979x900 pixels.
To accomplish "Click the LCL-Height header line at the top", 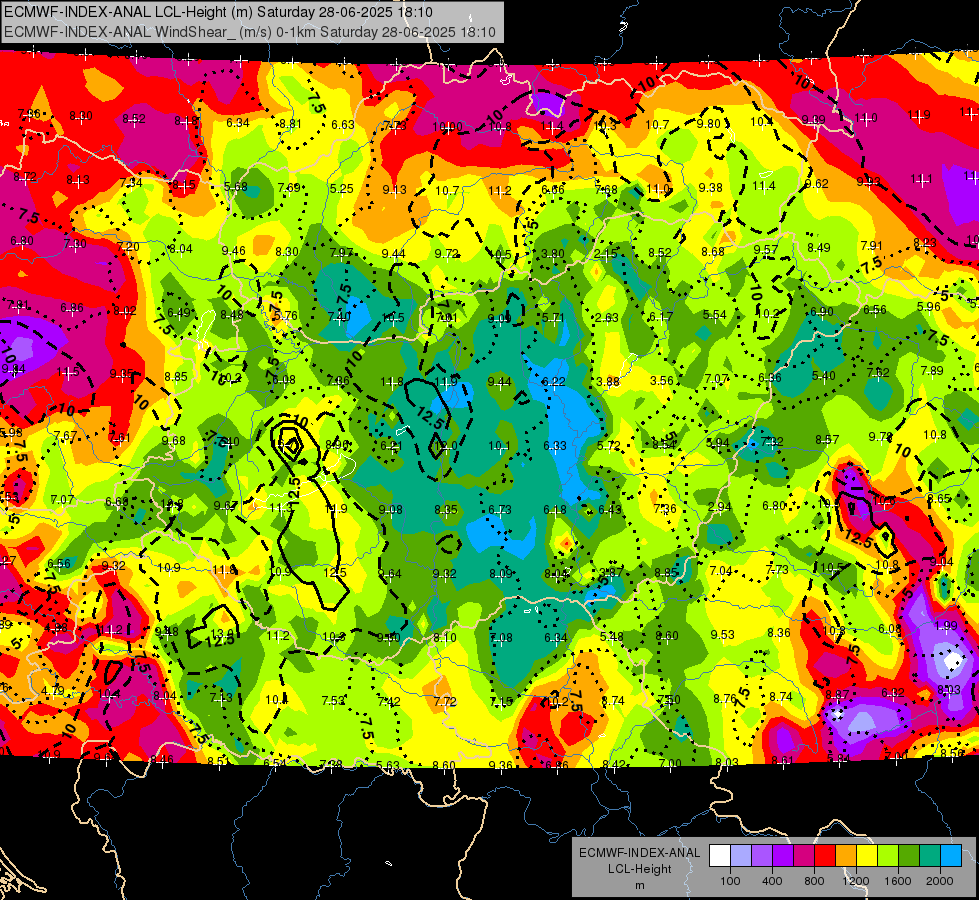I will 218,12.
